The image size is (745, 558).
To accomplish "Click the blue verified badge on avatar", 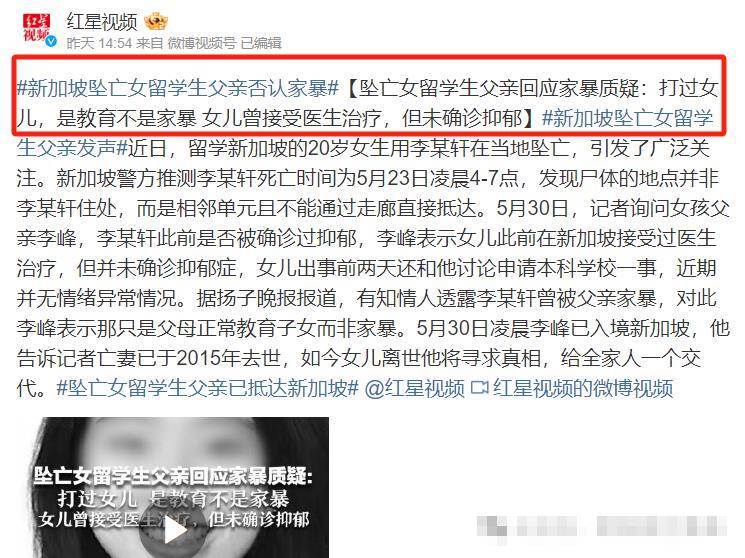I will (50, 41).
